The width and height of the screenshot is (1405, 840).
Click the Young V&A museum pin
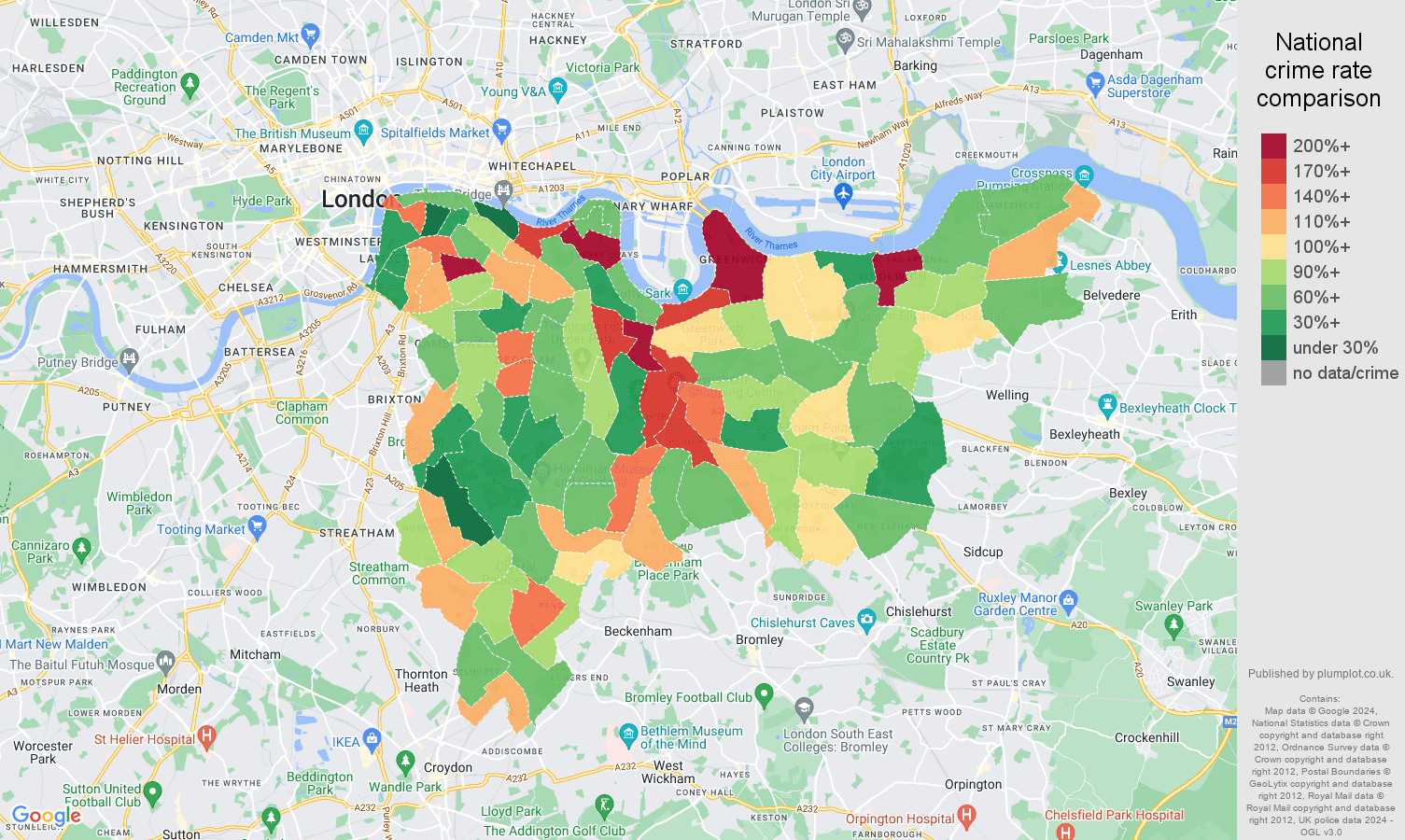point(558,90)
